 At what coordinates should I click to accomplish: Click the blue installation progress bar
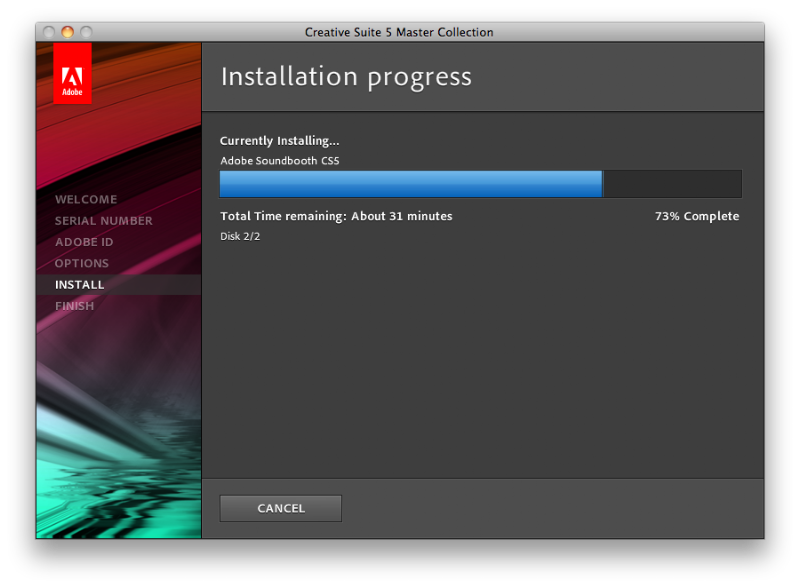[x=481, y=184]
